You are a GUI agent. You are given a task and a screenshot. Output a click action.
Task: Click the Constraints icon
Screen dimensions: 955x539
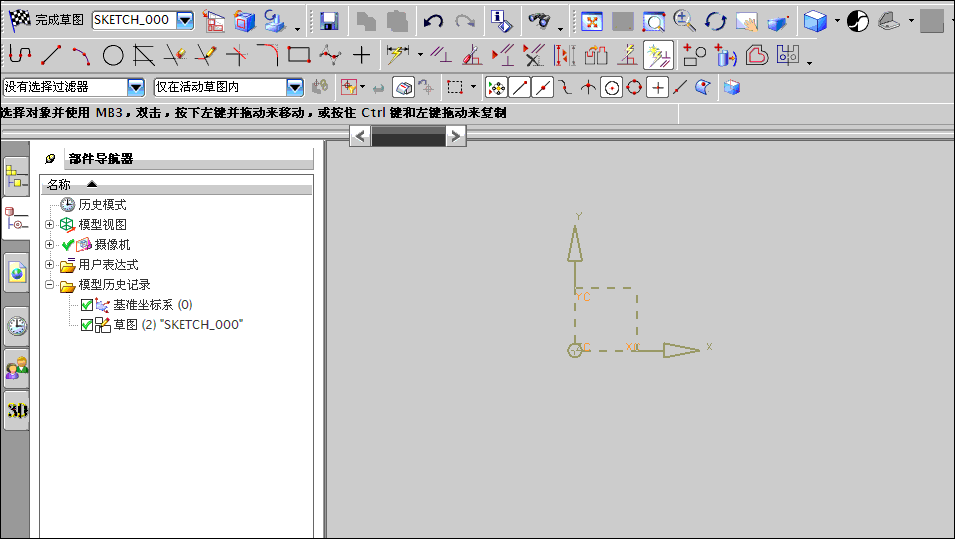(x=440, y=55)
